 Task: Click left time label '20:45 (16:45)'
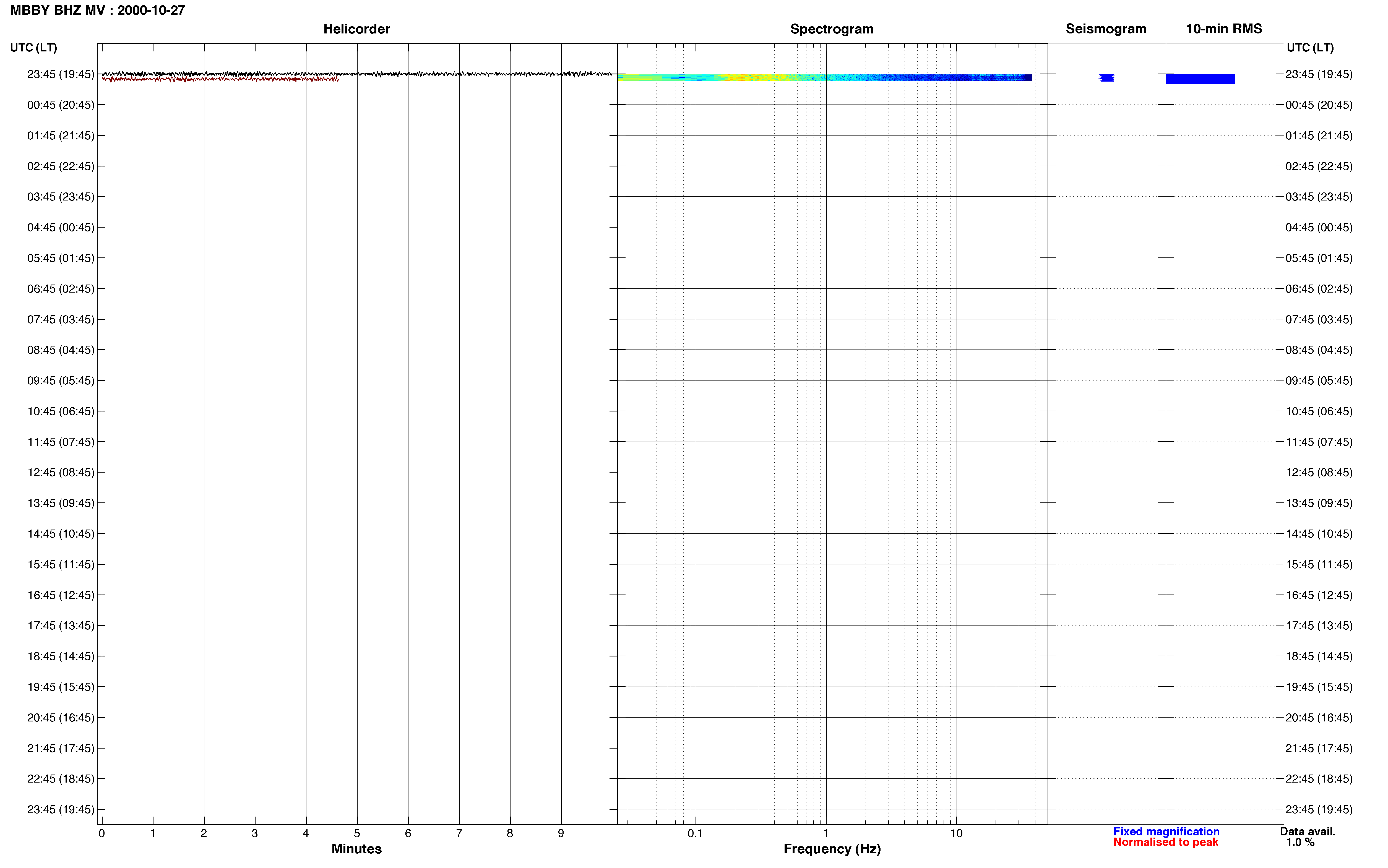coord(61,718)
